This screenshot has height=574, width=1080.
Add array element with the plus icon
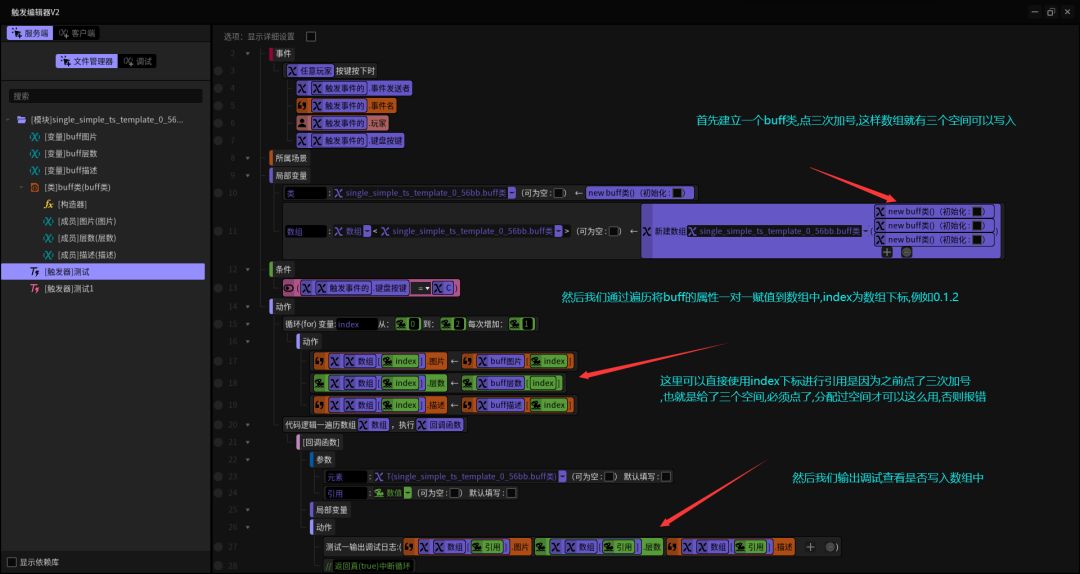pos(887,252)
